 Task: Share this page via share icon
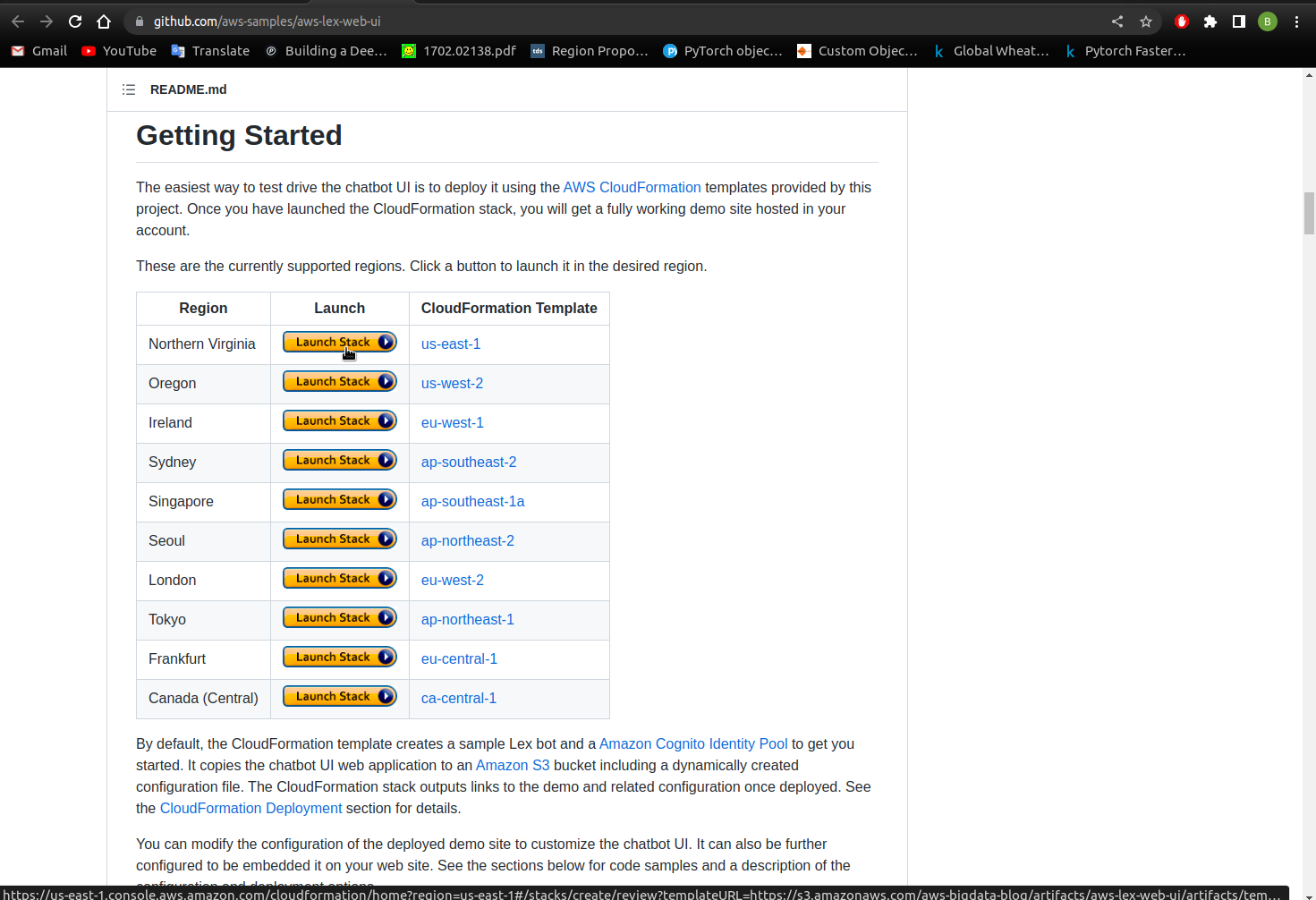1117,21
